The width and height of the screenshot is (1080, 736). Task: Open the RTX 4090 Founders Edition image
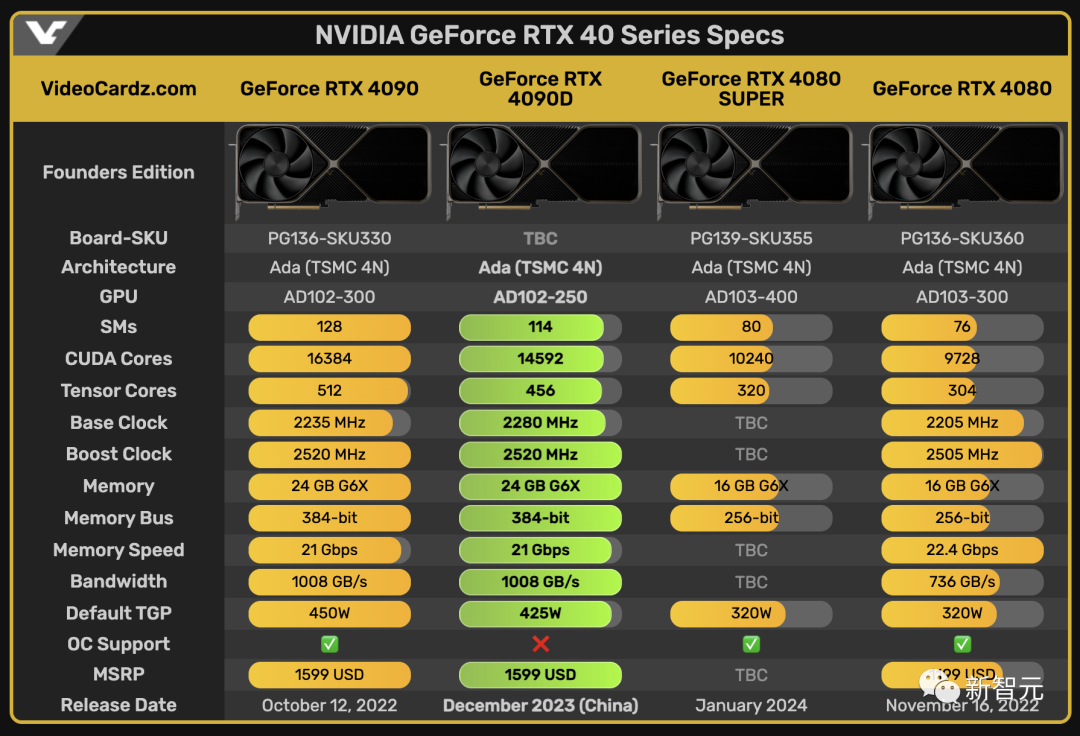[x=329, y=171]
